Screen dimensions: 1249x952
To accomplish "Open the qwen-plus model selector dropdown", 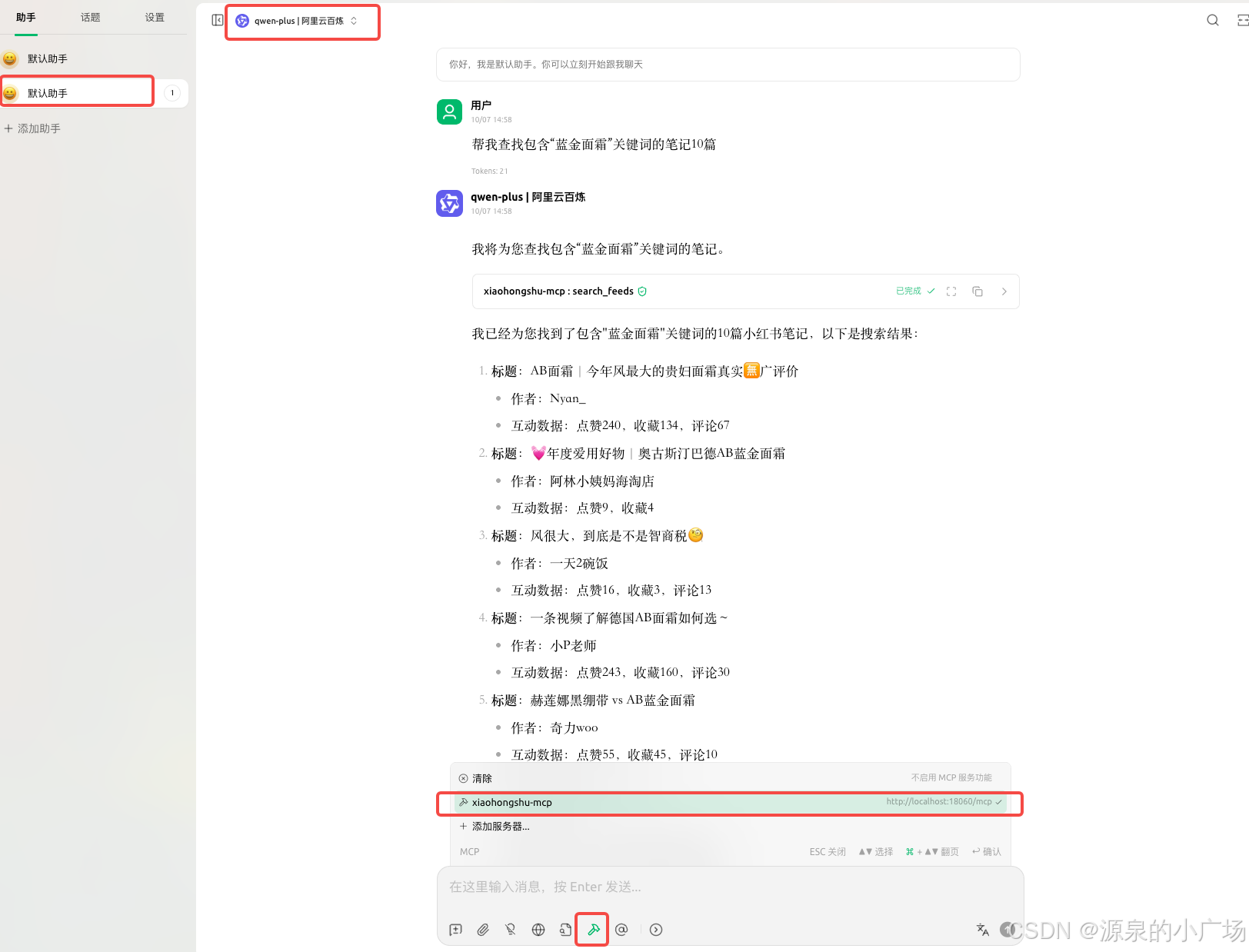I will [297, 21].
